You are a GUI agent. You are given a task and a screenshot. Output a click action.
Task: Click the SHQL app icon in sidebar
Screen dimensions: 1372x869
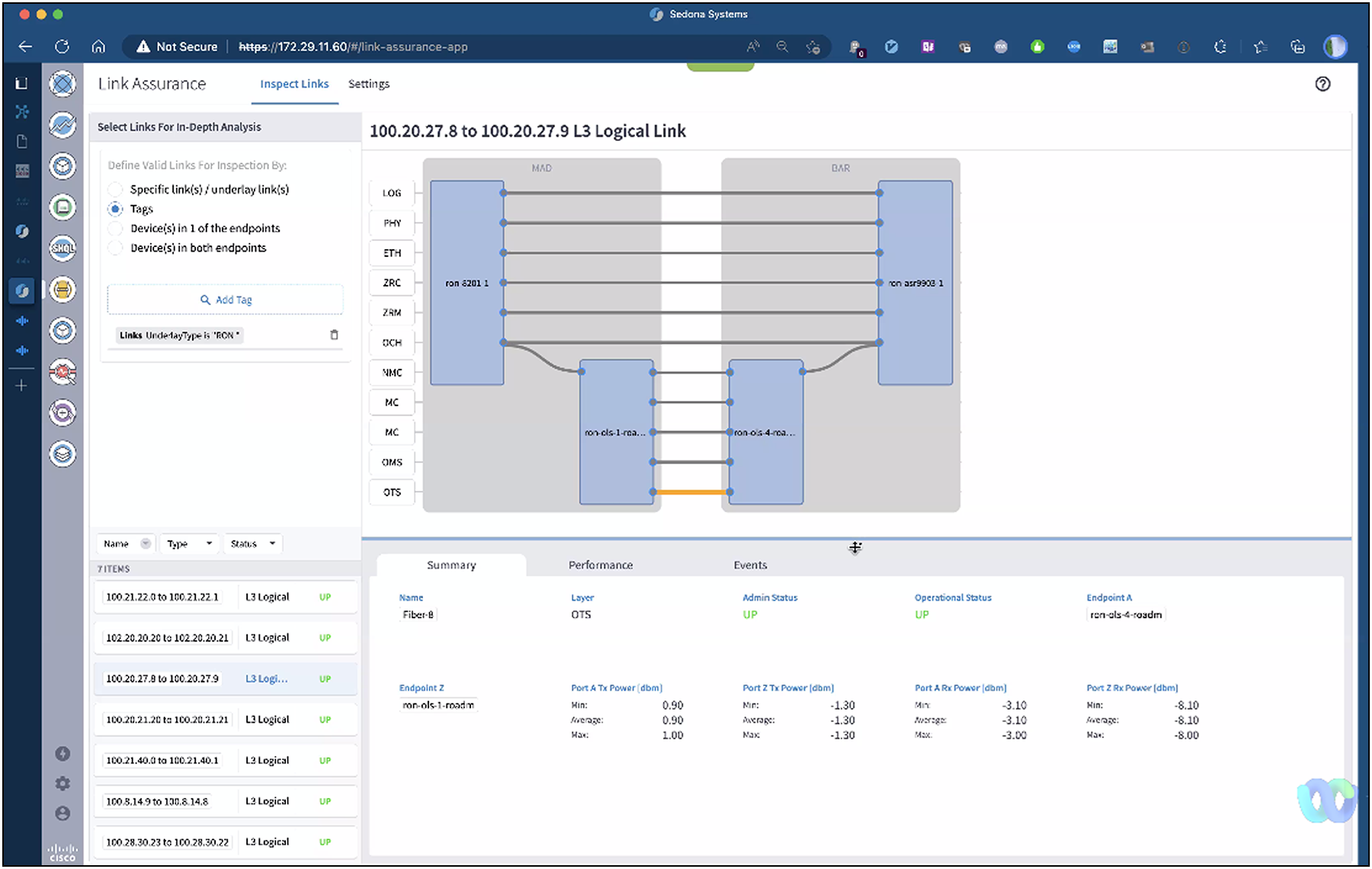click(x=63, y=248)
